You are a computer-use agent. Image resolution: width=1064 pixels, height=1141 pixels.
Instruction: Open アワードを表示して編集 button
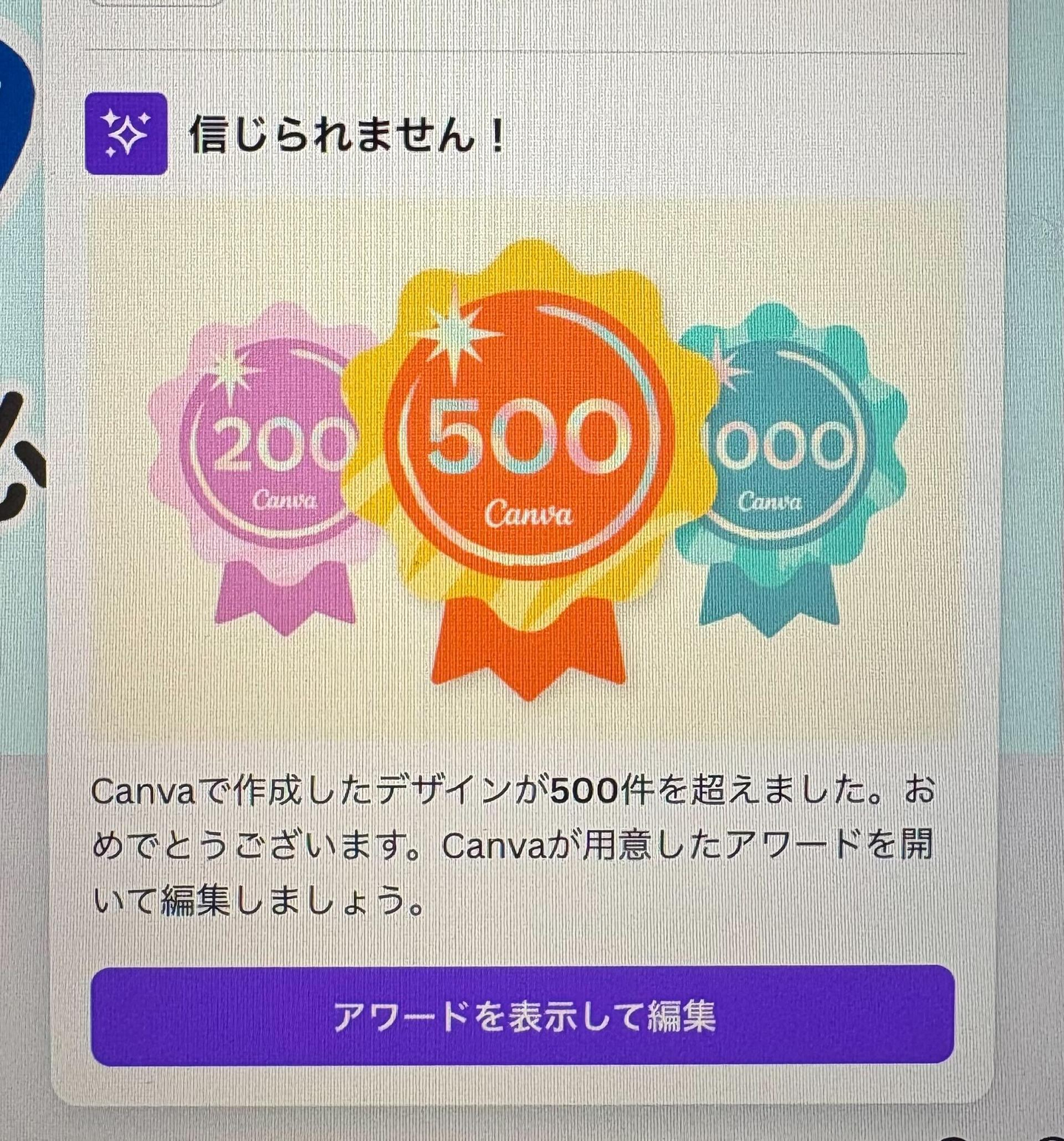[522, 1015]
